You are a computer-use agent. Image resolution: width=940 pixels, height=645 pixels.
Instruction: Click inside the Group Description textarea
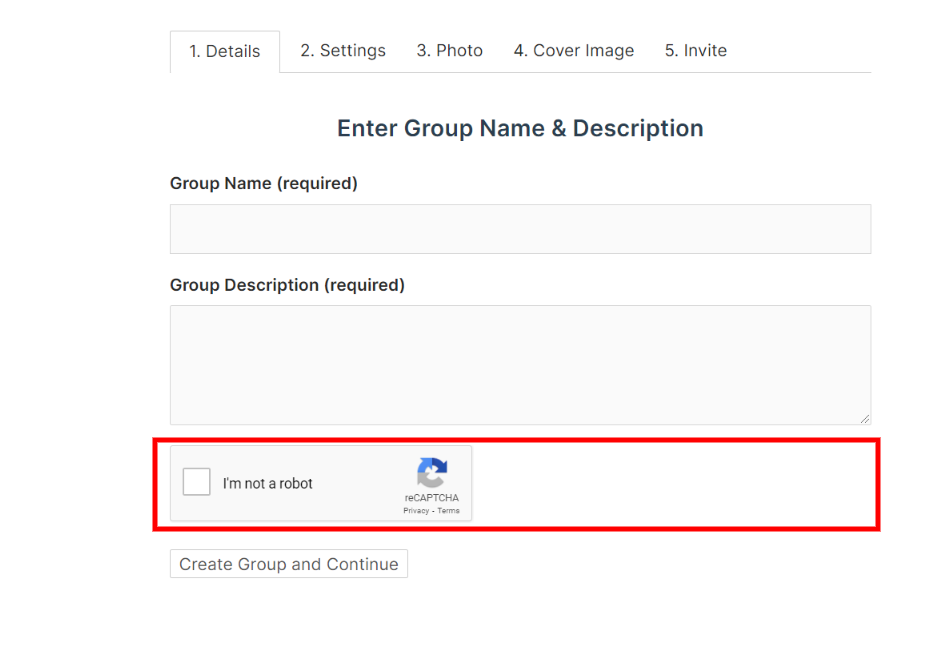point(520,365)
